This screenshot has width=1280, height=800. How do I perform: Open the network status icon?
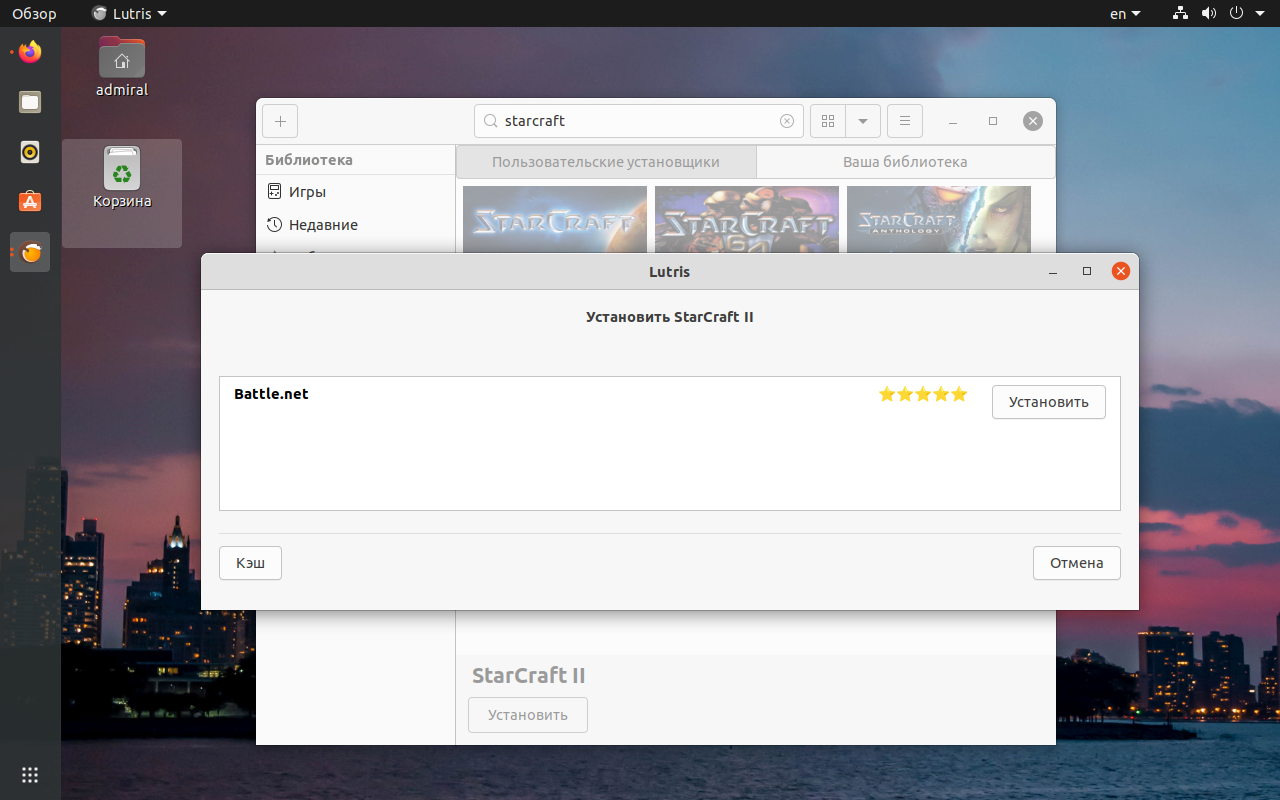coord(1181,13)
